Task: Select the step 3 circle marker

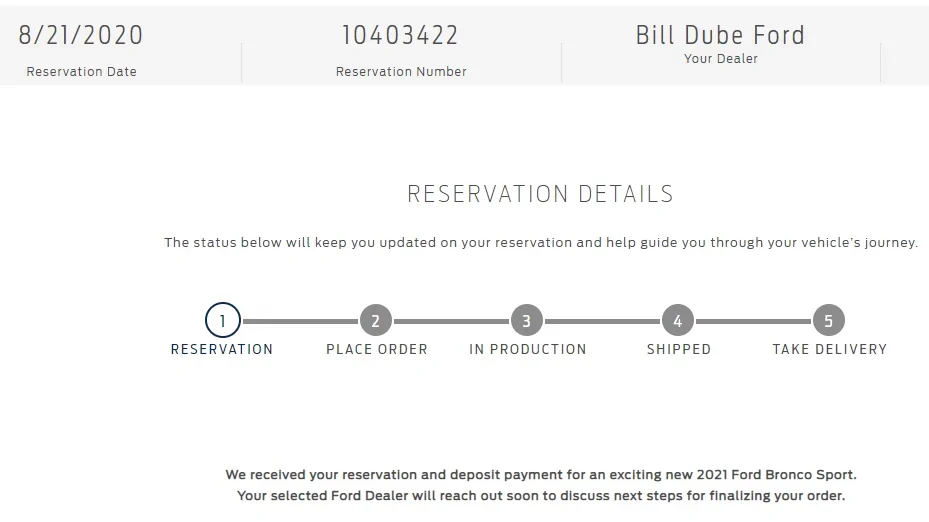Action: tap(527, 321)
